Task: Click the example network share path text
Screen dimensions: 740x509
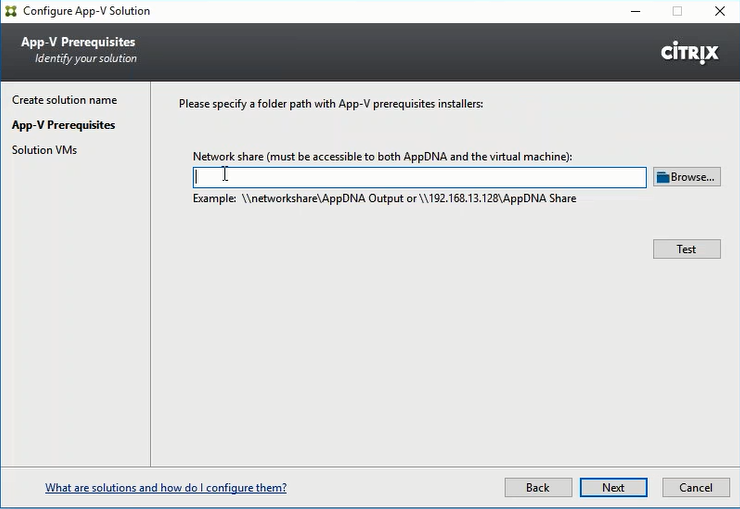Action: pyautogui.click(x=384, y=198)
